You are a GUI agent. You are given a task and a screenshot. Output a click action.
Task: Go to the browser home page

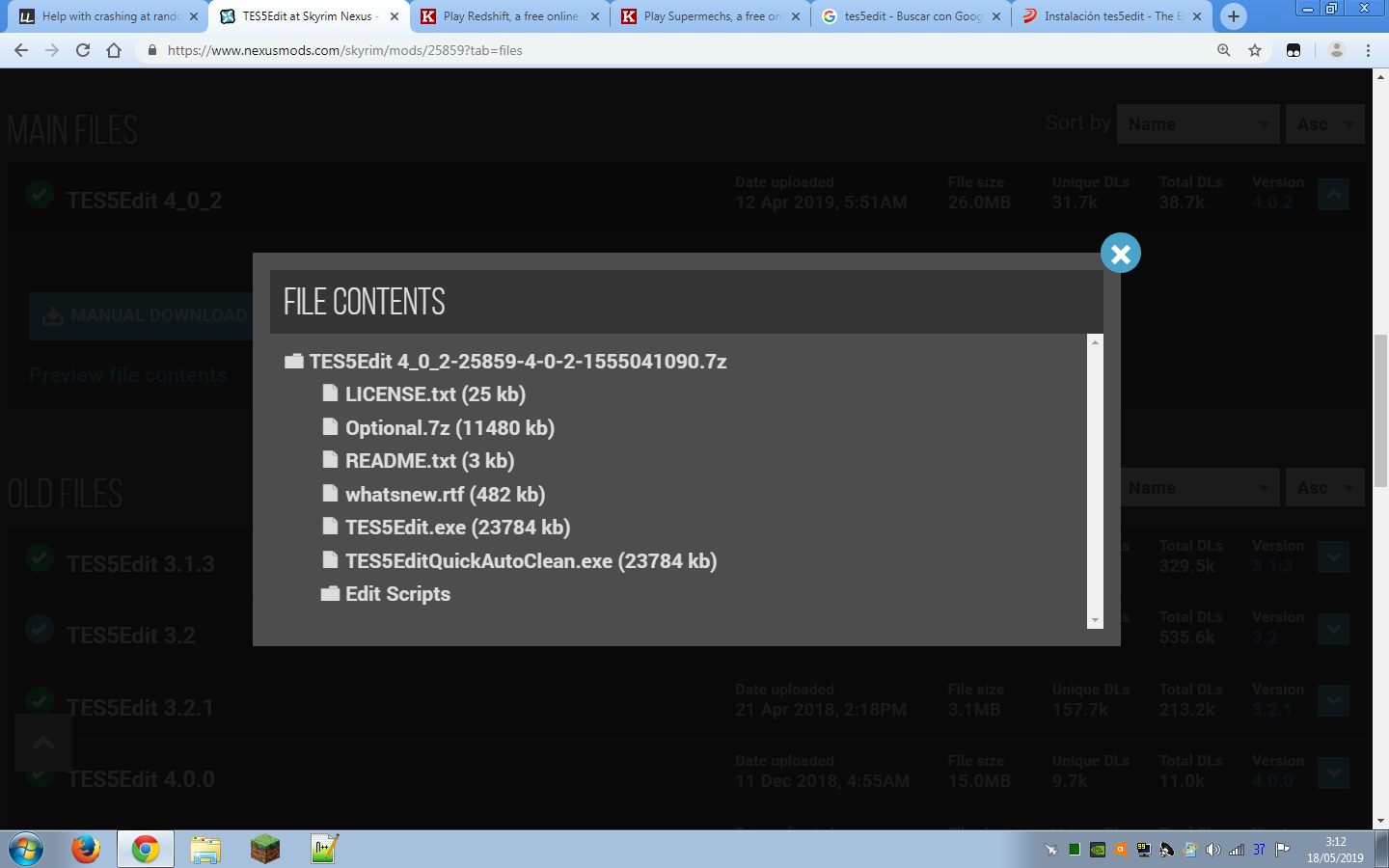click(114, 50)
